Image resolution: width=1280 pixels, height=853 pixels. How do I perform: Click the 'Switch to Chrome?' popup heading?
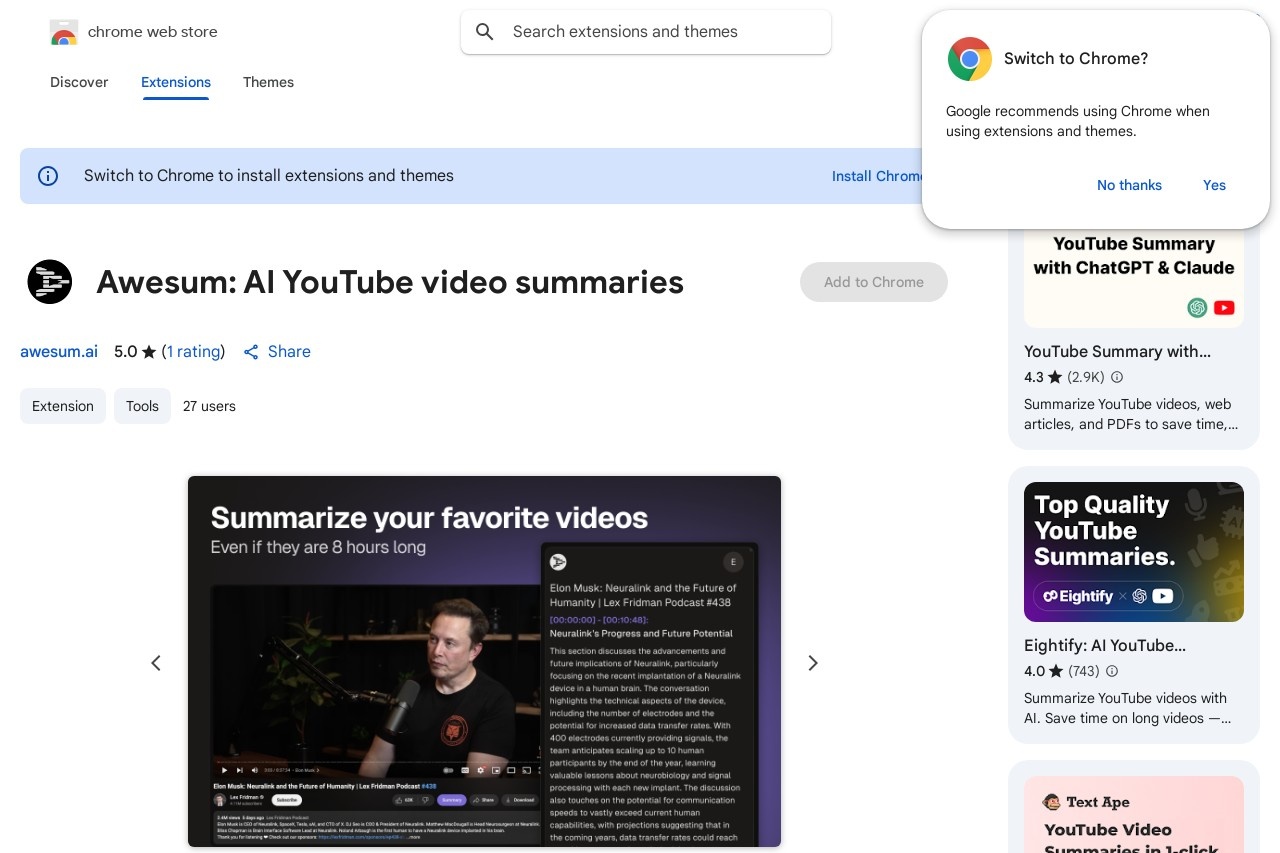coord(1076,59)
